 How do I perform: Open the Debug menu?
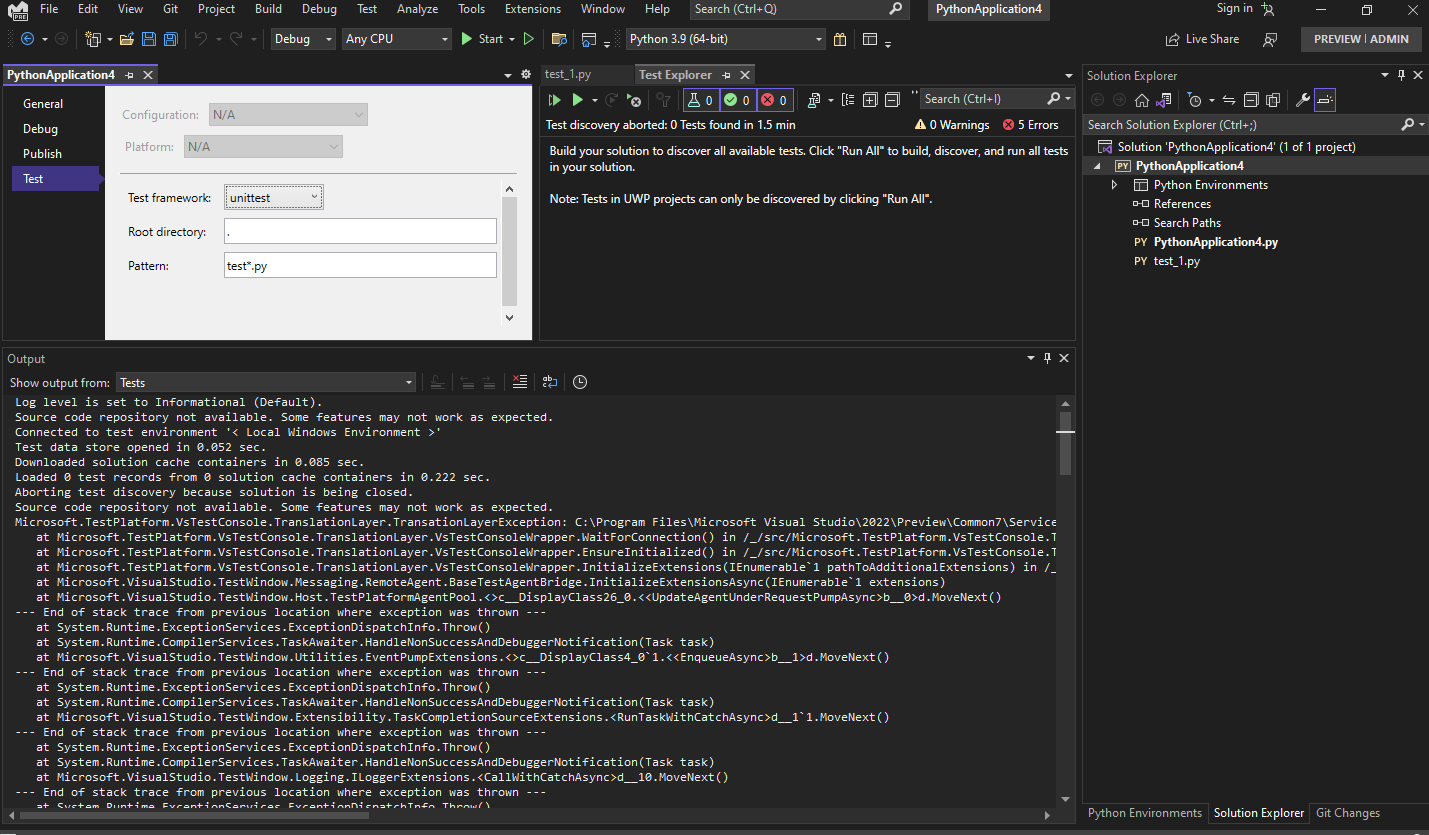point(319,9)
